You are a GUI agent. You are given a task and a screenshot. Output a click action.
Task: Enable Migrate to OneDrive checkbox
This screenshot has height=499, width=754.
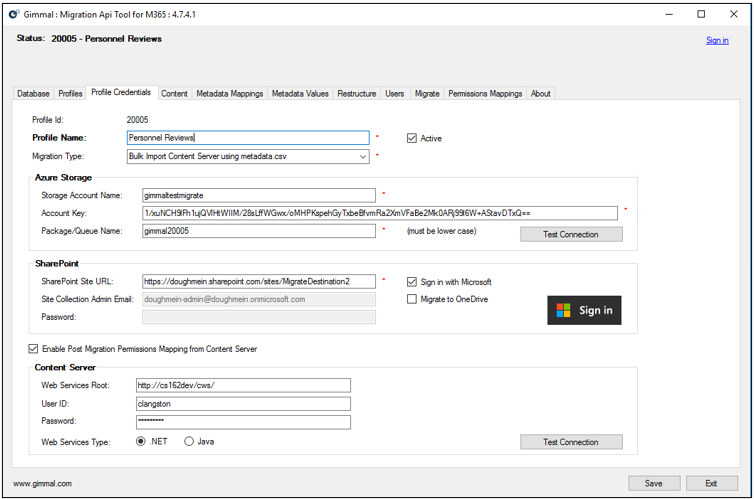412,299
